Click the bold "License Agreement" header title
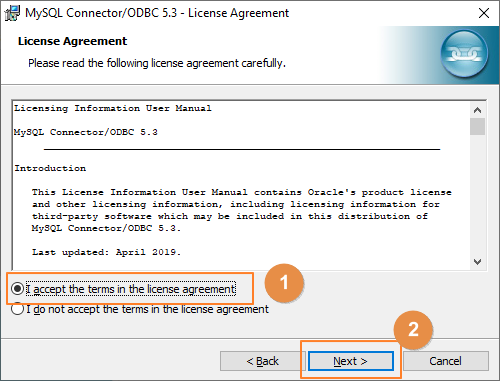The height and width of the screenshot is (381, 500). point(72,41)
